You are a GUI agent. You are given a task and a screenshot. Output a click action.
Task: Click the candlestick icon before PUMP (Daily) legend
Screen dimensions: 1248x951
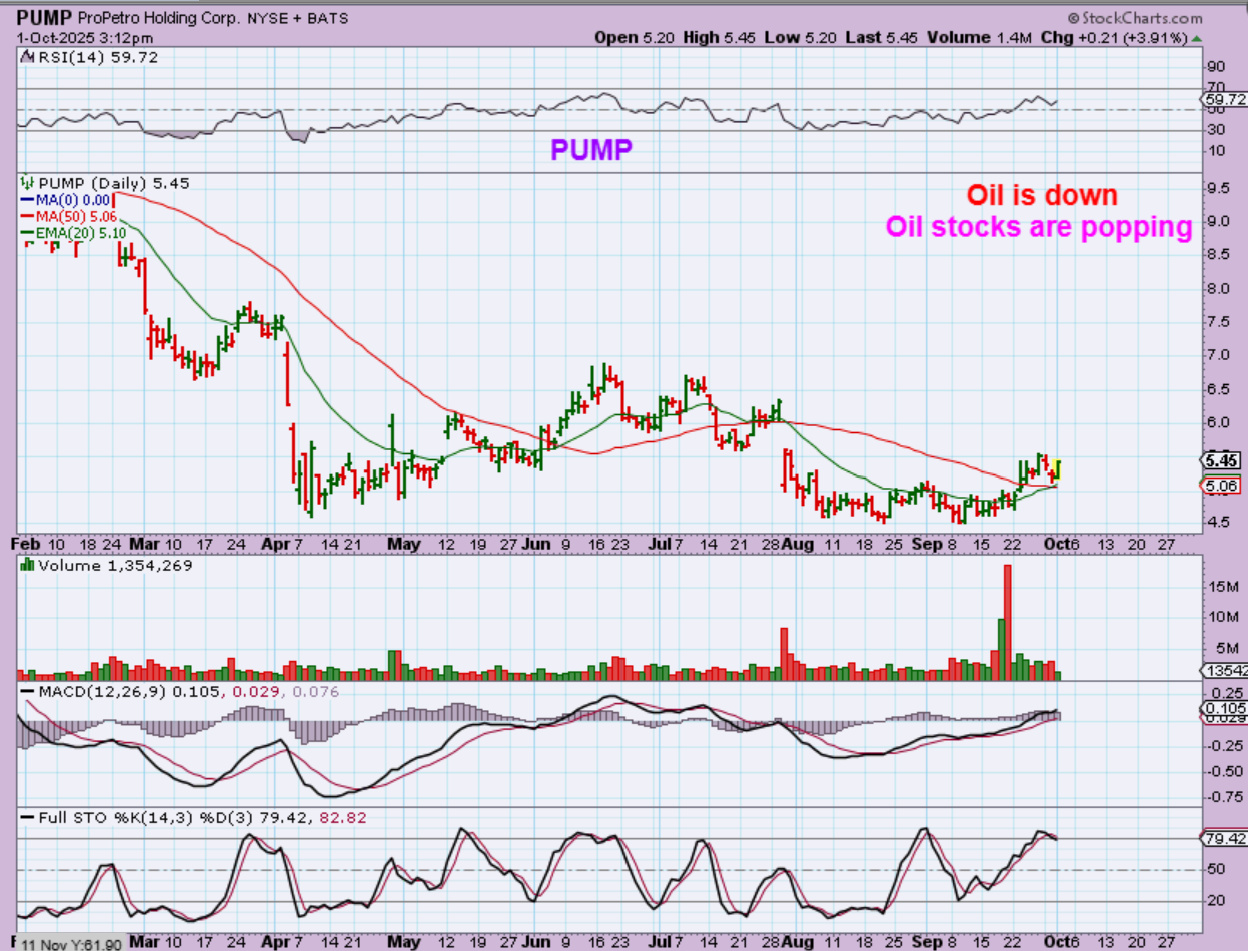27,183
